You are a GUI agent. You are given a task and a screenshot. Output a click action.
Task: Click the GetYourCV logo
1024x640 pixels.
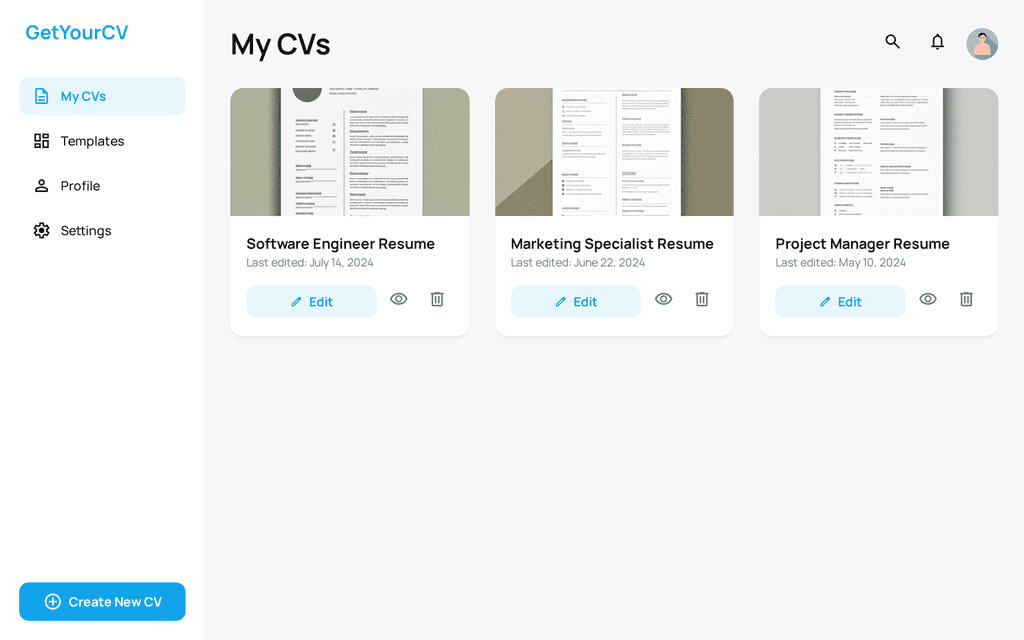pyautogui.click(x=77, y=33)
